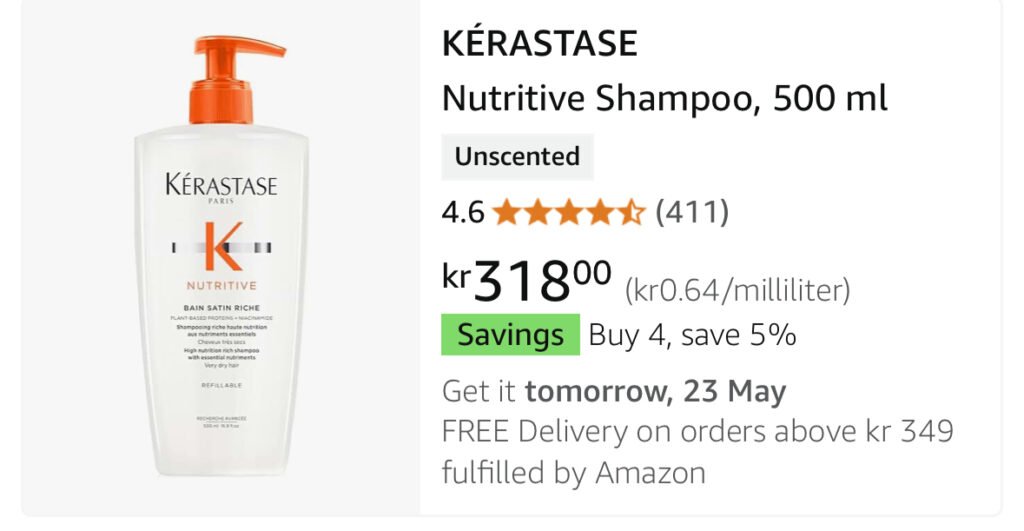
Task: Click the REFILLABLE label on the bottle
Action: click(222, 384)
